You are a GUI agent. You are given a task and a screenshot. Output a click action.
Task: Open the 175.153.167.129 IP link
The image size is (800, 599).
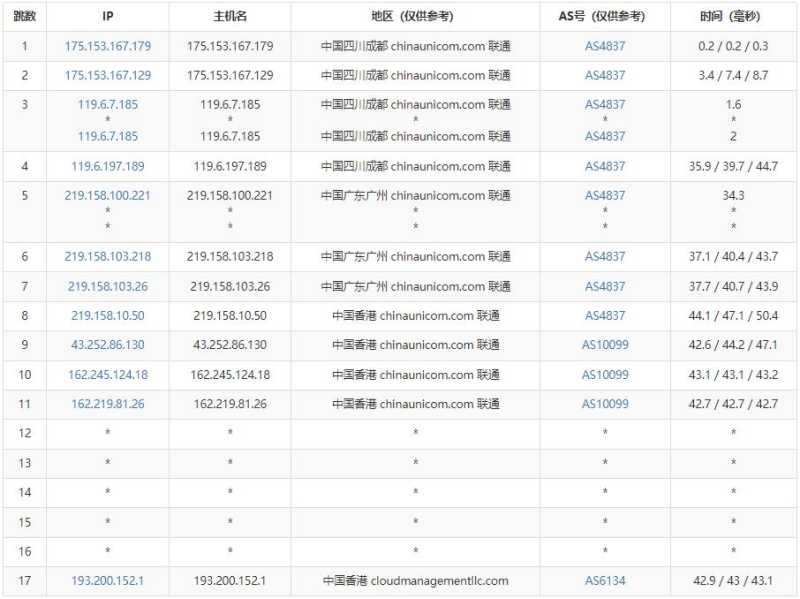click(x=108, y=76)
